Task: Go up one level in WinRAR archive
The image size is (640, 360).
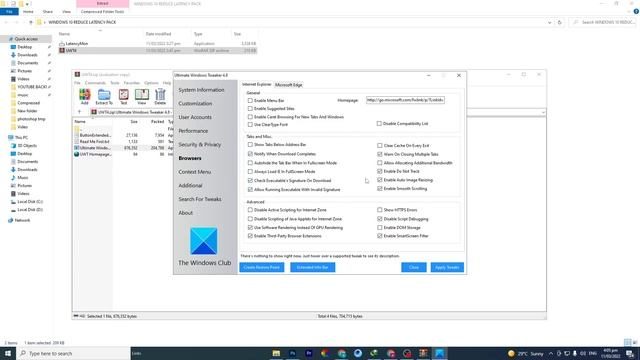Action: pyautogui.click(x=80, y=112)
